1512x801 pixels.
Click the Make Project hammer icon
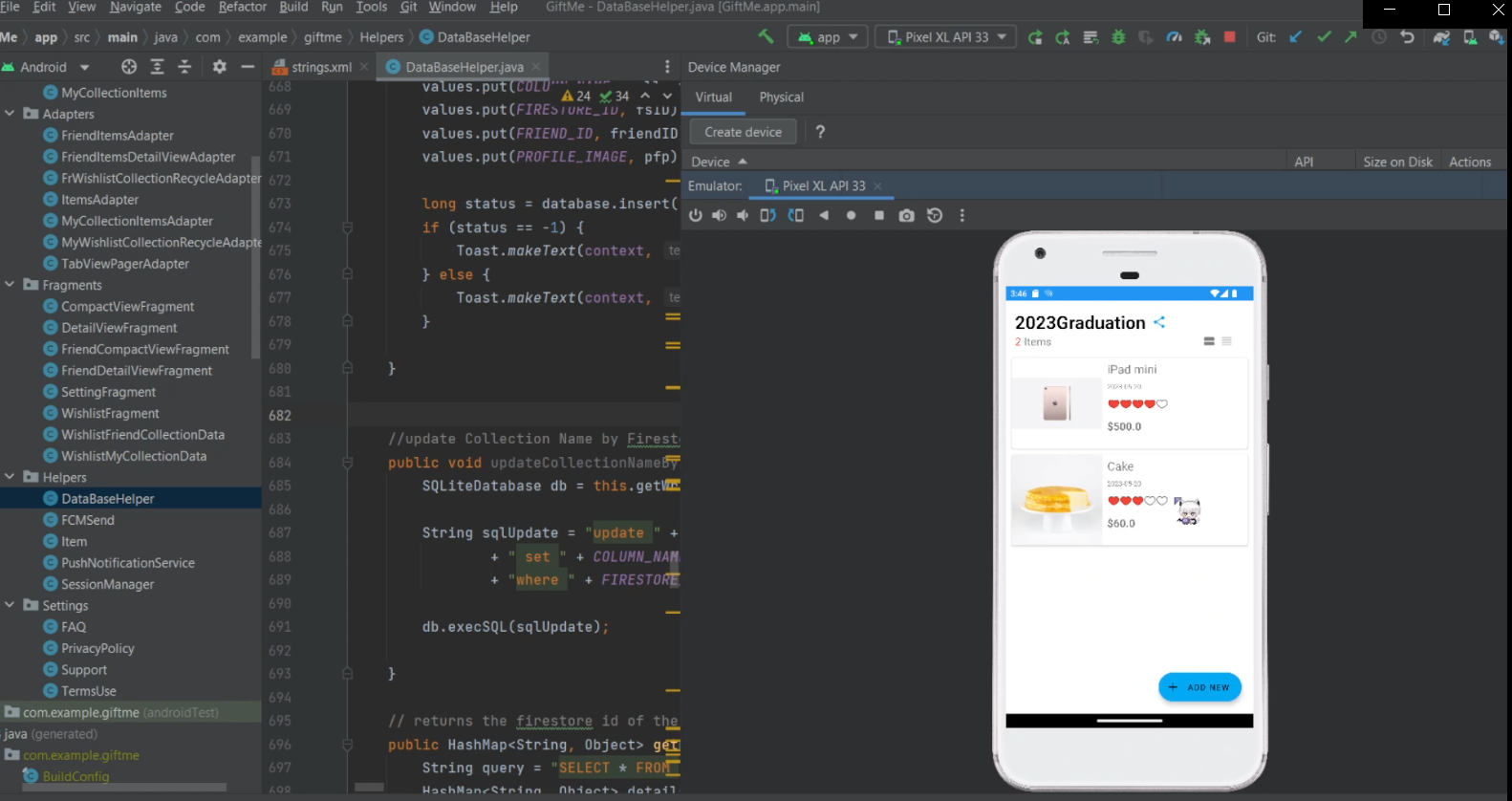pos(766,37)
